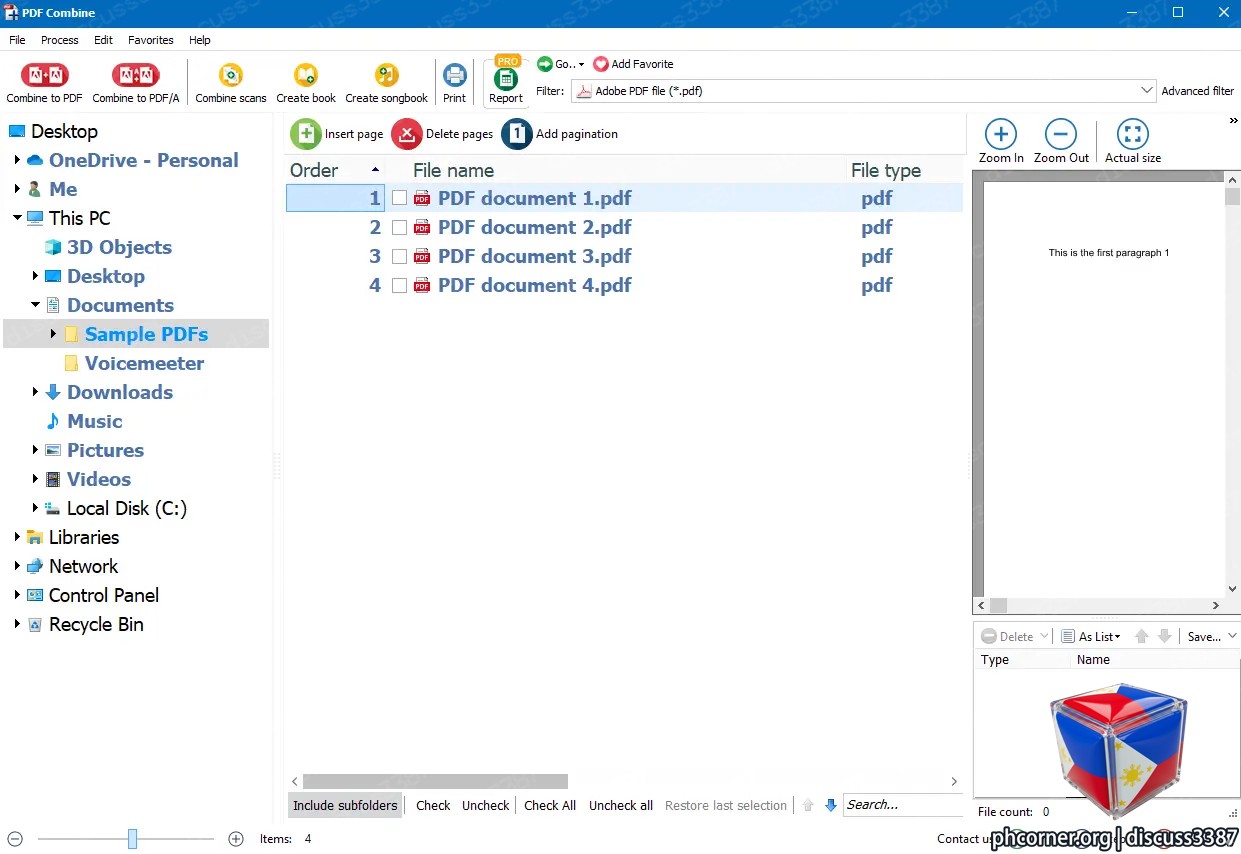1241x854 pixels.
Task: Zoom In on the preview
Action: click(1001, 134)
